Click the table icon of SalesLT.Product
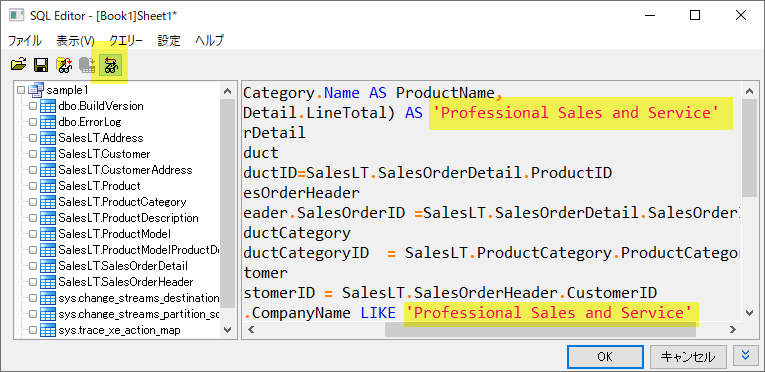Viewport: 765px width, 372px height. coord(48,186)
